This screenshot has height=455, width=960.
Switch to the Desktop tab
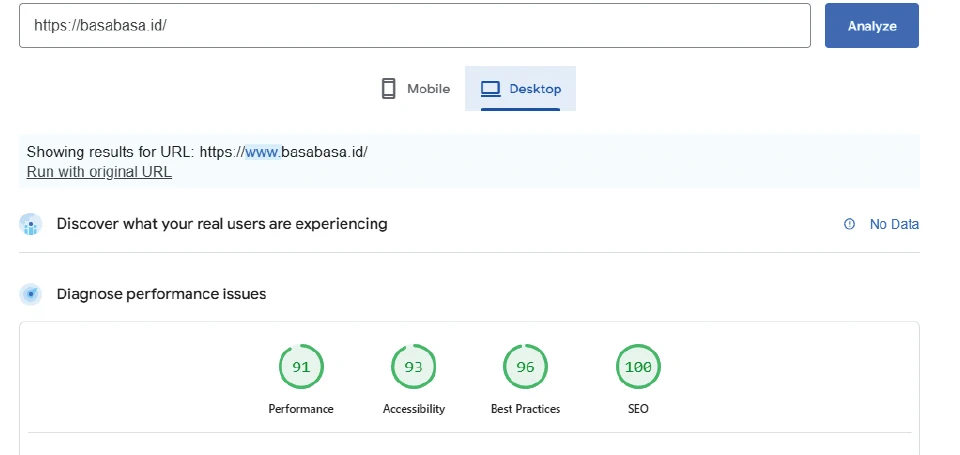[520, 89]
